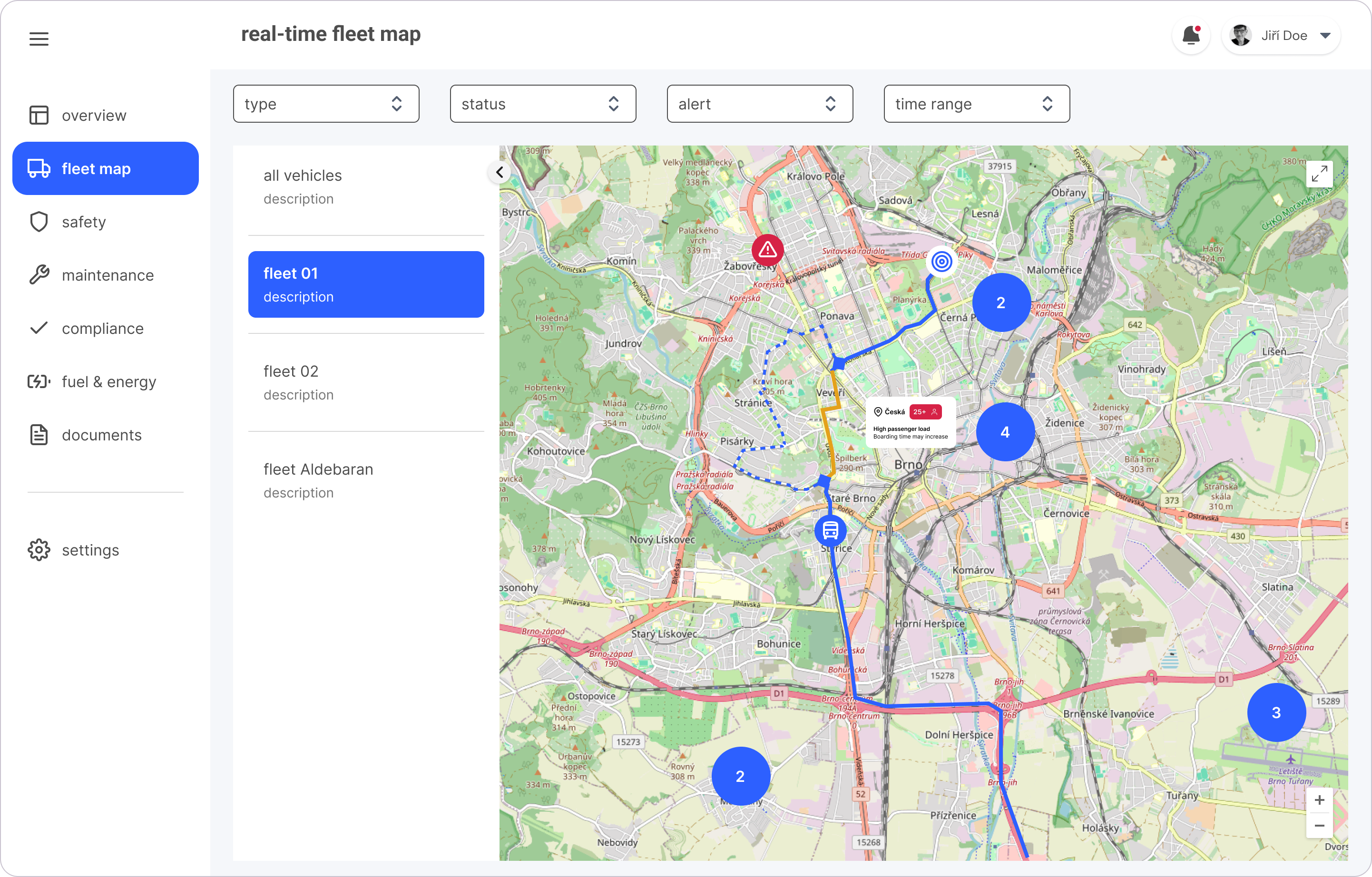The image size is (1372, 877).
Task: Open maintenance in the sidebar
Action: coord(107,275)
